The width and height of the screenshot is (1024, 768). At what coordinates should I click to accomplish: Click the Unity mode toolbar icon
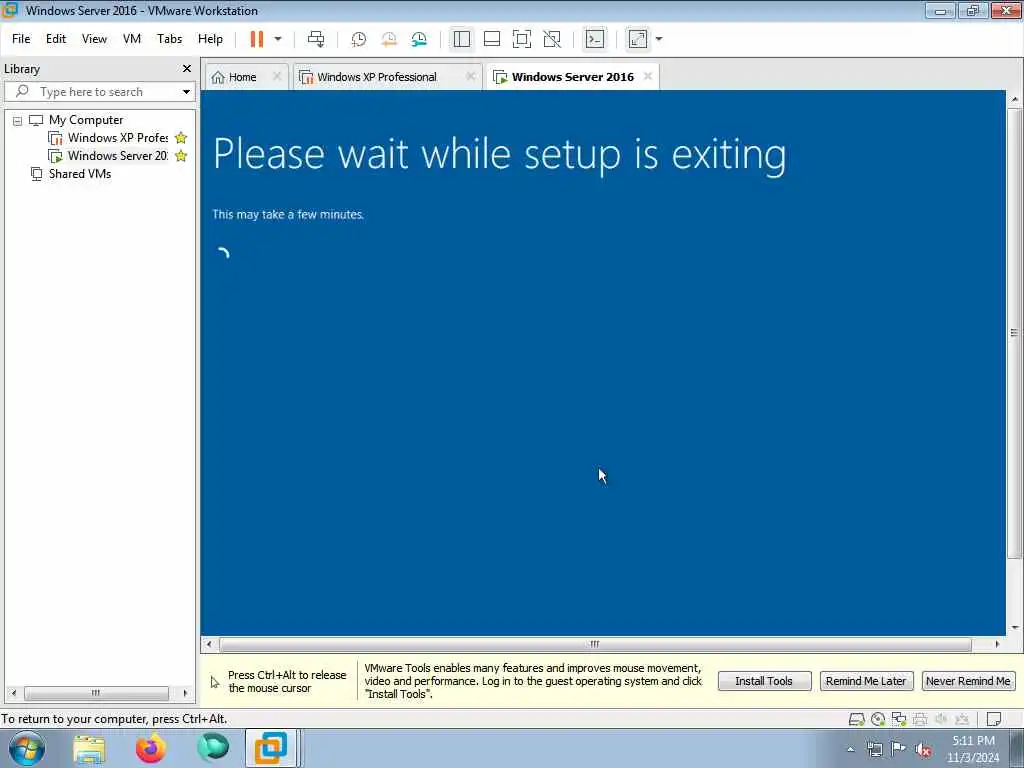pos(552,39)
